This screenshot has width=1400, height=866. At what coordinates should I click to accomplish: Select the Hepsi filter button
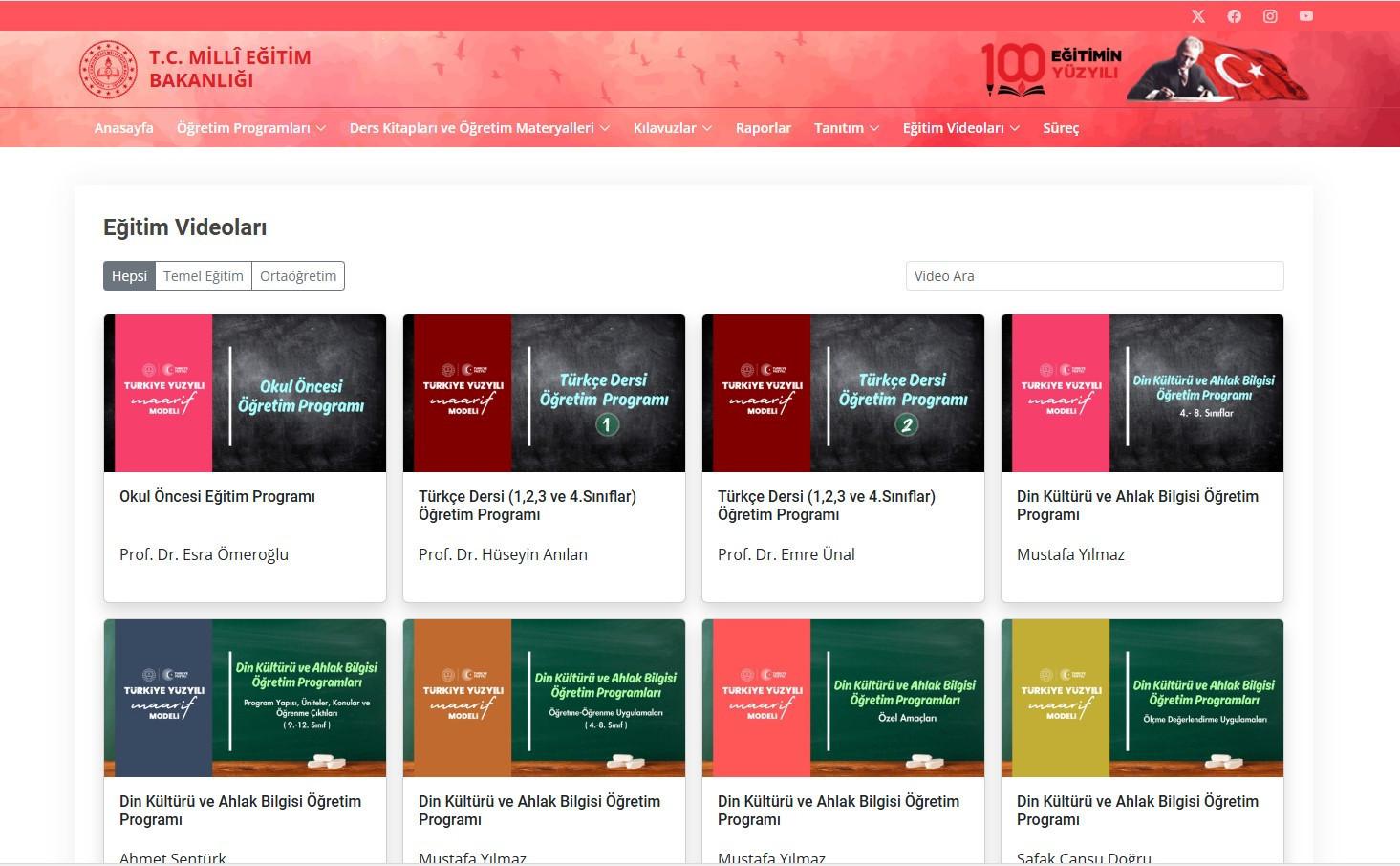pos(129,276)
